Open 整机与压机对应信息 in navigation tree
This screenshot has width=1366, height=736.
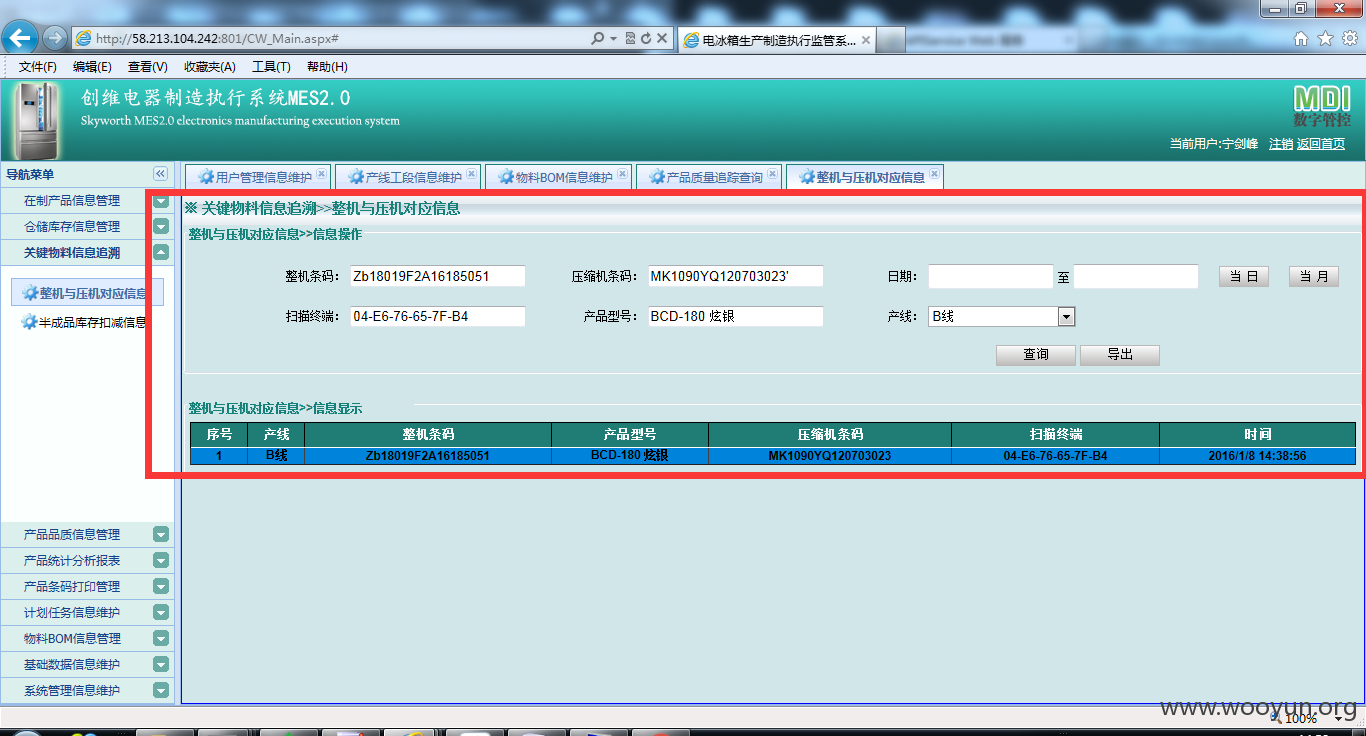86,294
